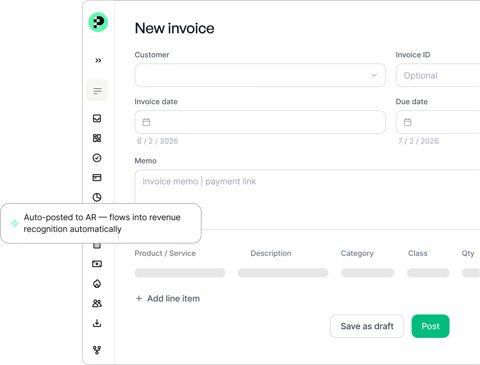Viewport: 480px width, 365px height.
Task: Click the Due date label
Action: pos(411,102)
